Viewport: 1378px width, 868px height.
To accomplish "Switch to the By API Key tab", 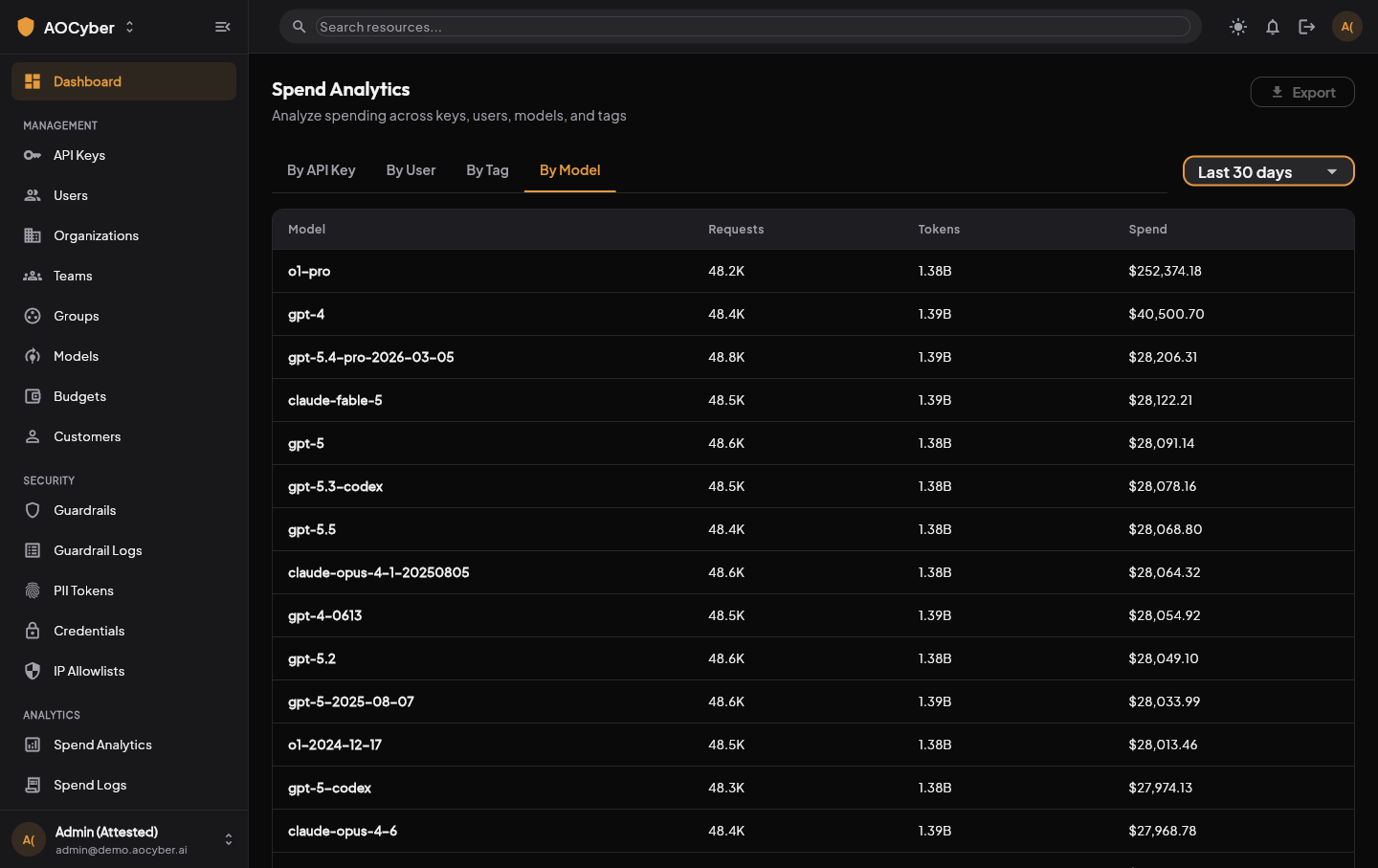I will 322,169.
